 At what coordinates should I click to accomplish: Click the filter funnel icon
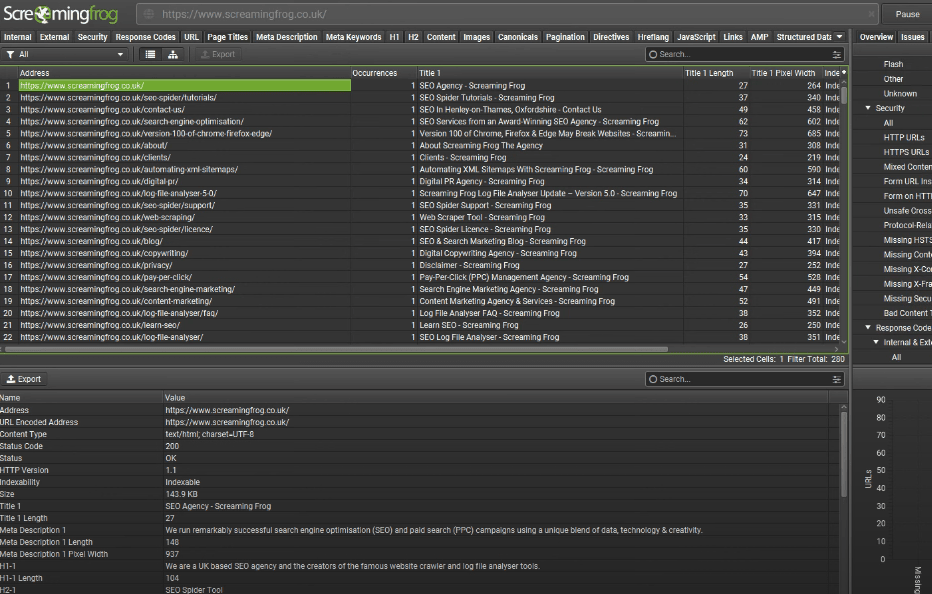pos(10,54)
